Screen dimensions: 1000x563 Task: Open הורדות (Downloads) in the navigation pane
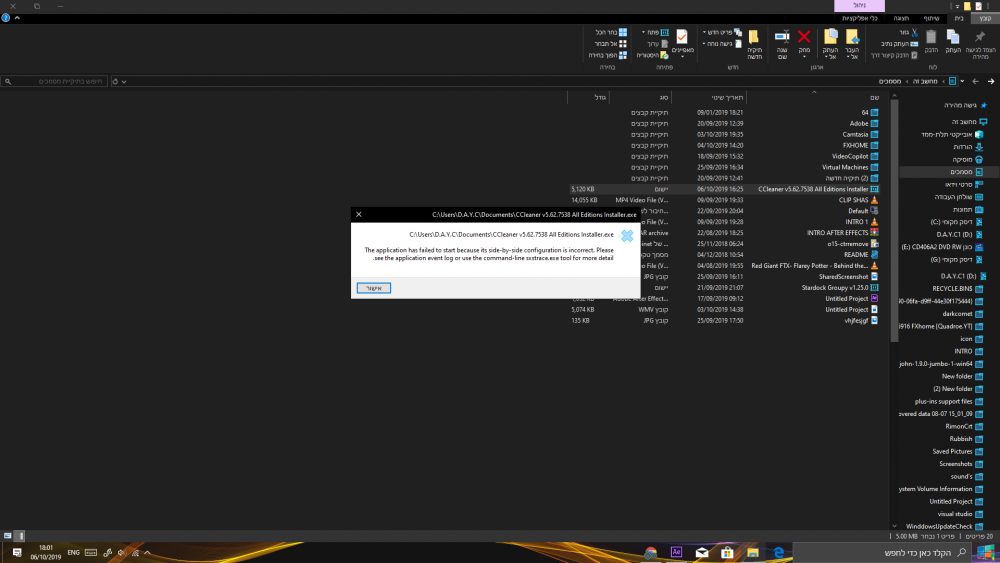pyautogui.click(x=967, y=147)
